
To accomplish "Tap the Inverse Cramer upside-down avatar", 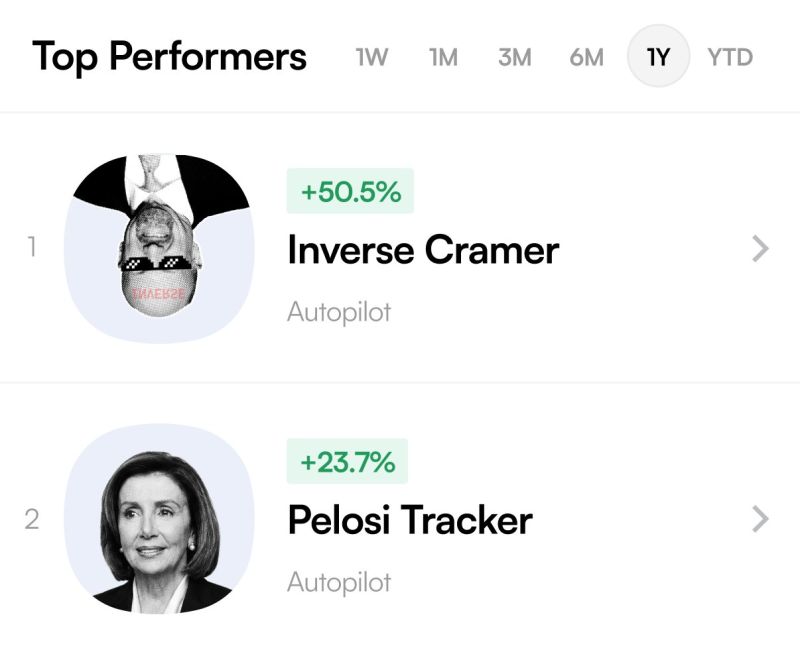I will 159,248.
